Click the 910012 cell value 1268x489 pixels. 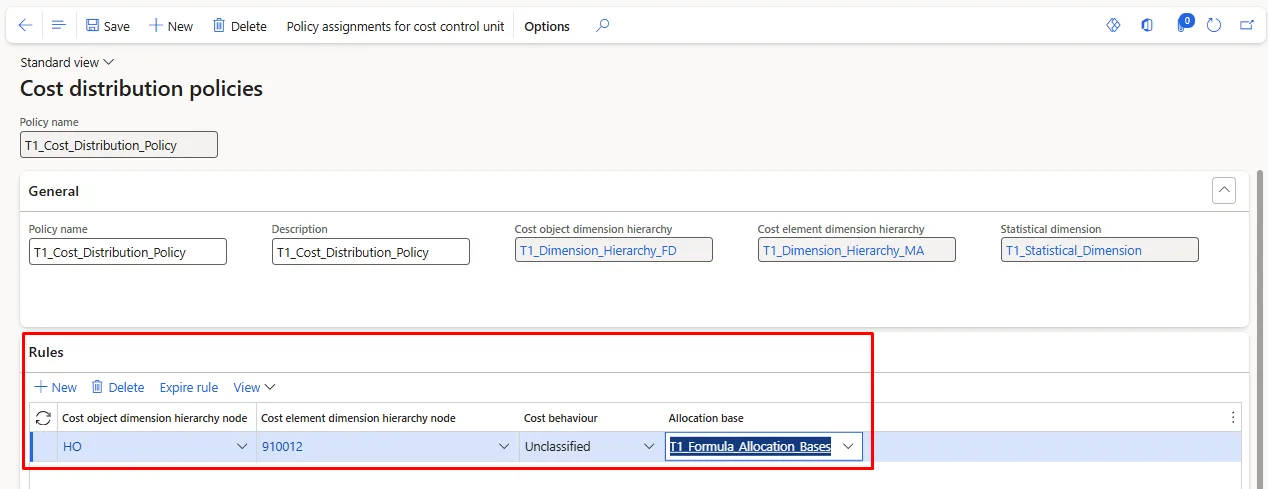coord(282,447)
